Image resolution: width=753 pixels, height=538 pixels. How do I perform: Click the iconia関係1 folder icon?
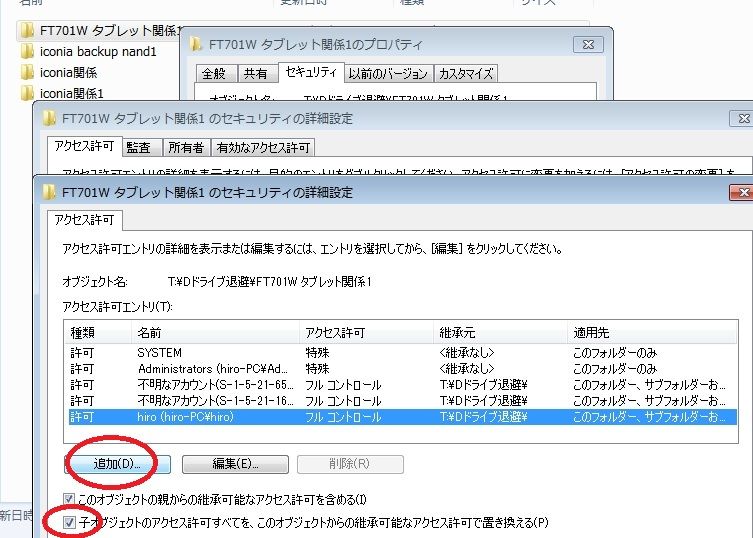[28, 93]
